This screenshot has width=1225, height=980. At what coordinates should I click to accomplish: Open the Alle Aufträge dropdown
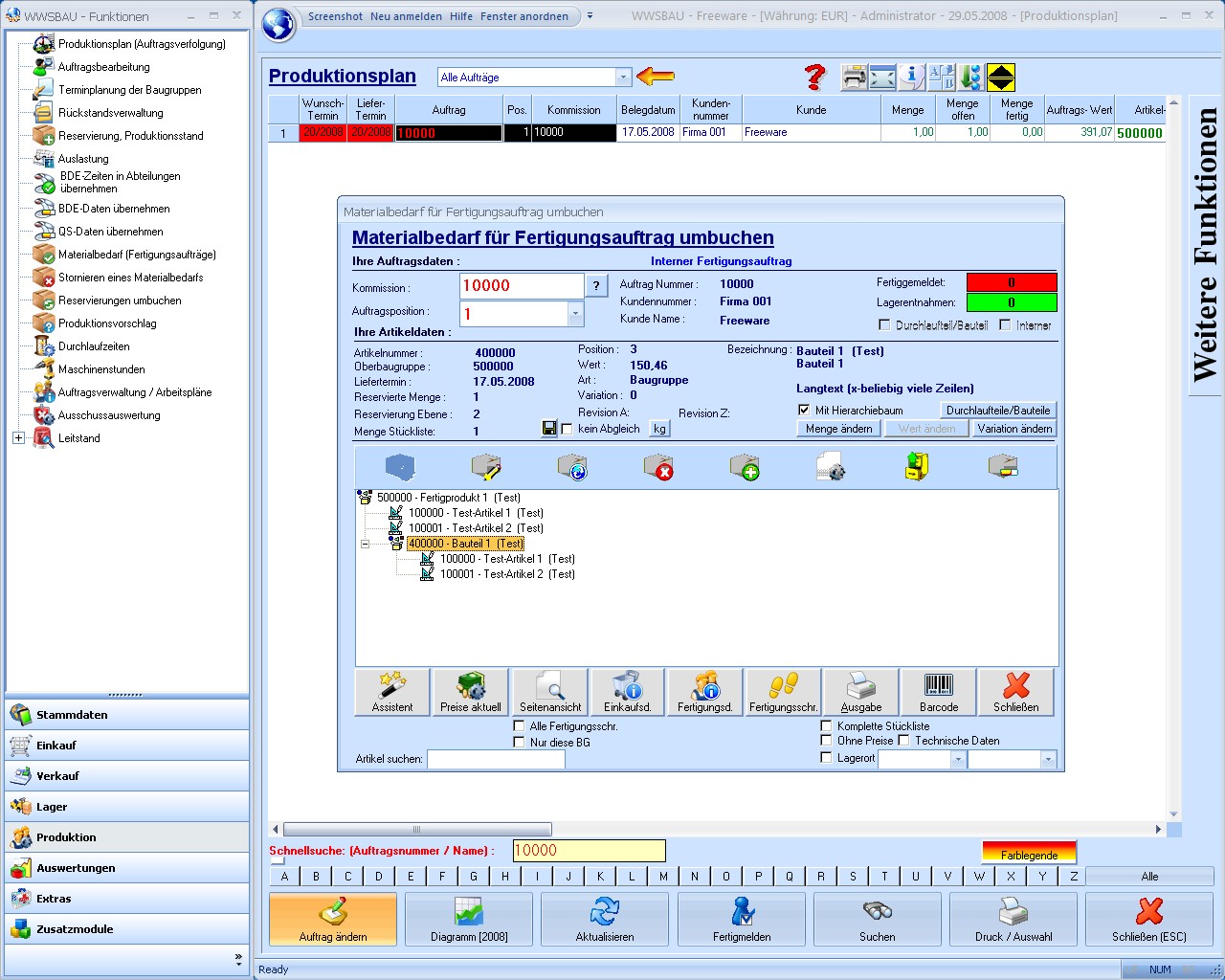623,78
